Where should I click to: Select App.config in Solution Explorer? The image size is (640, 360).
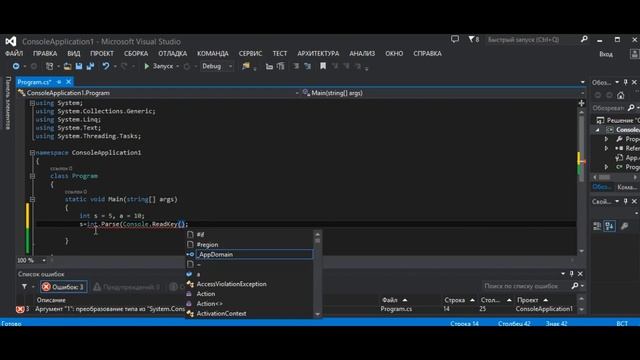tap(628, 158)
